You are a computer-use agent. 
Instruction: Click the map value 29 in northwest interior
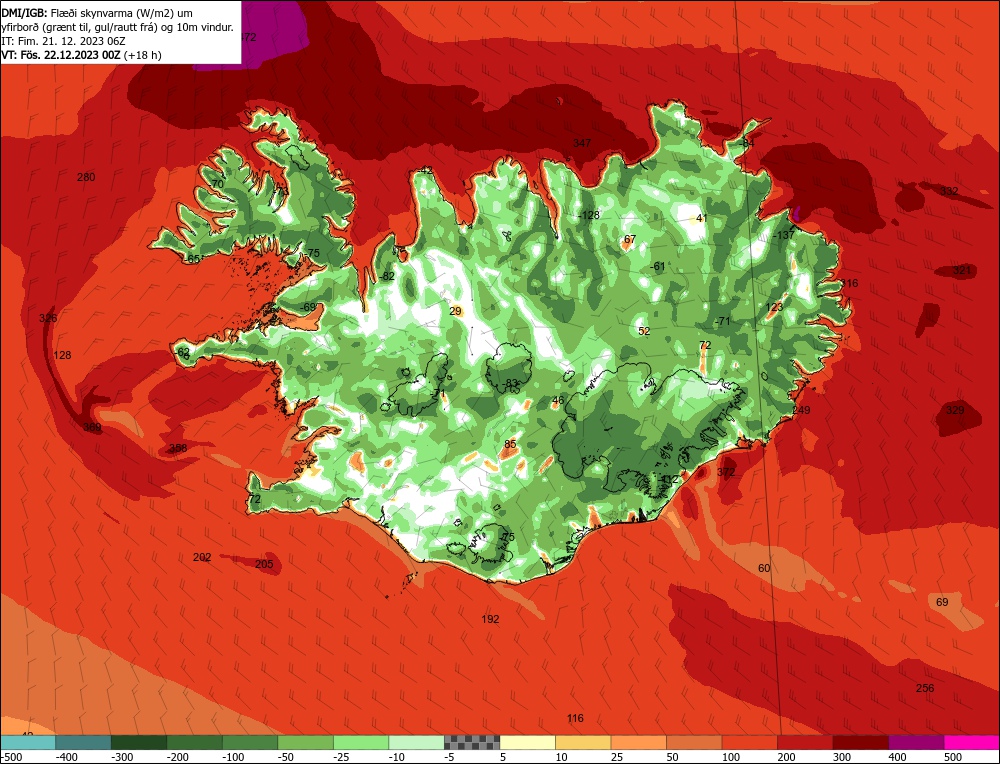tap(455, 311)
